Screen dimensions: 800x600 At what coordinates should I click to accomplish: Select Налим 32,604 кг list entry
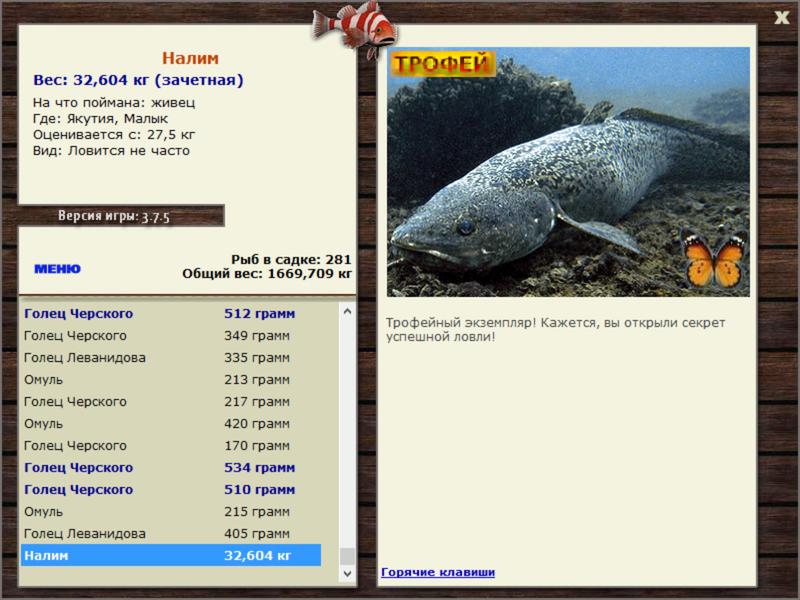170,555
